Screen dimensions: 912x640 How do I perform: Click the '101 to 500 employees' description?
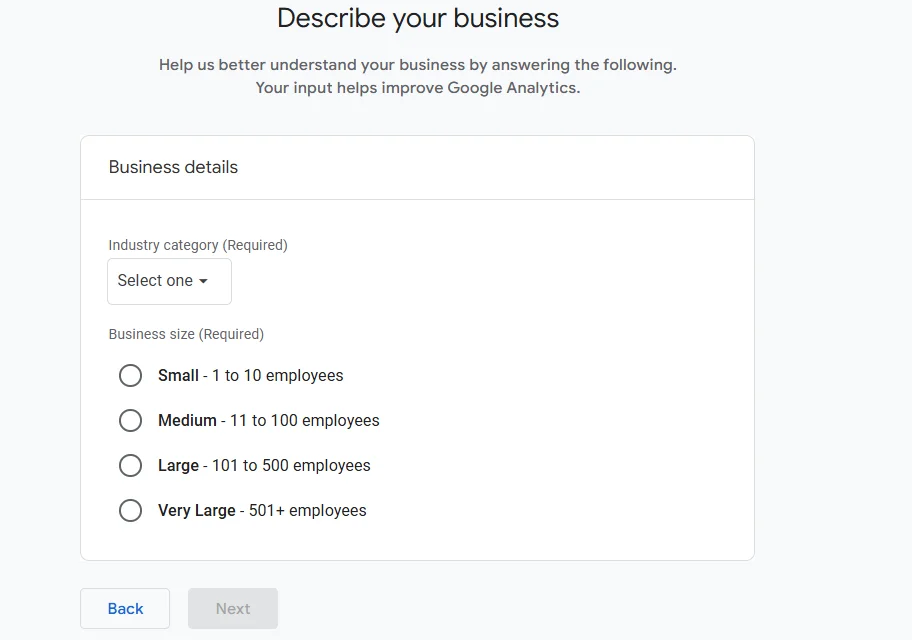point(291,466)
